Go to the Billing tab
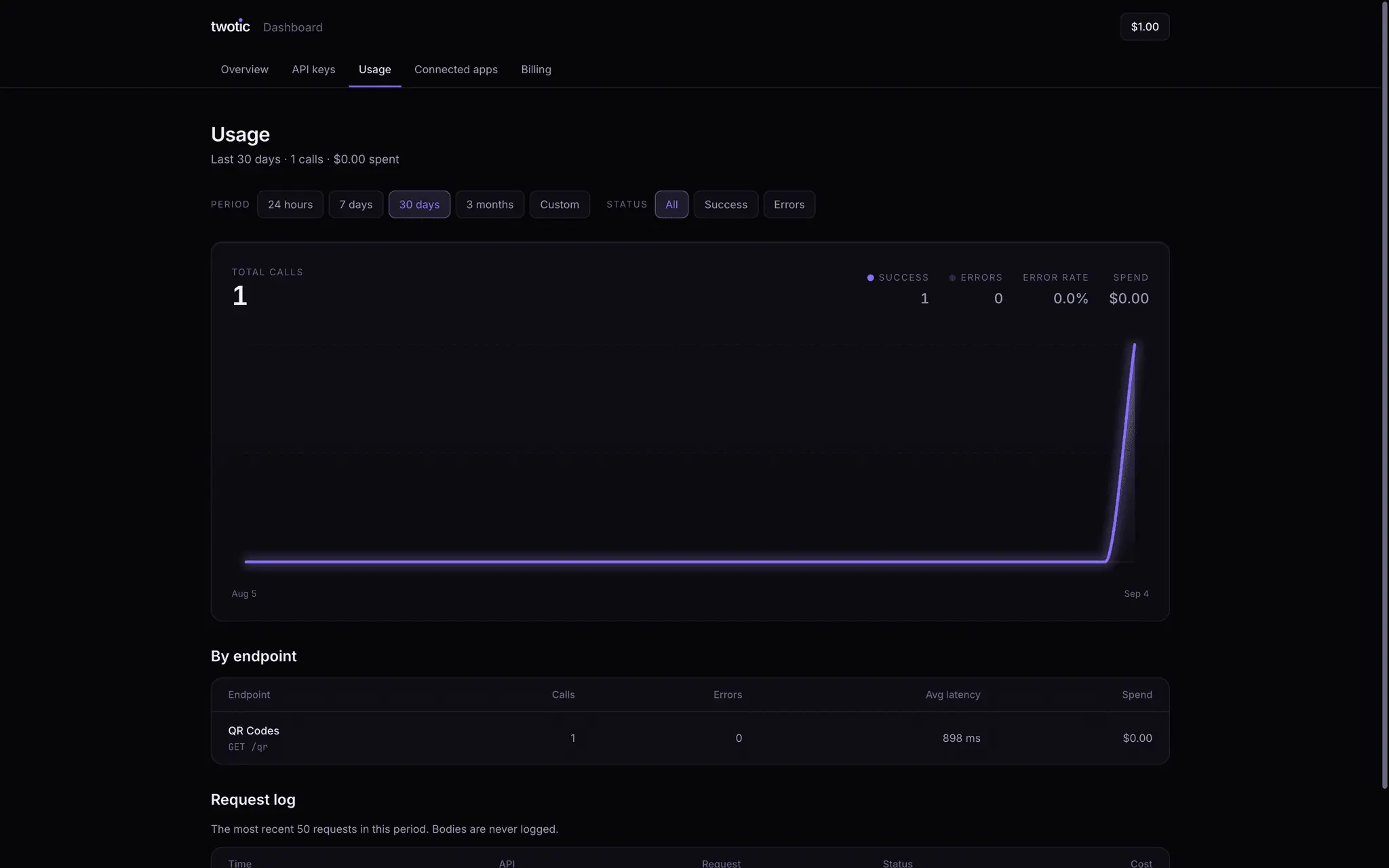The width and height of the screenshot is (1389, 868). pyautogui.click(x=536, y=69)
